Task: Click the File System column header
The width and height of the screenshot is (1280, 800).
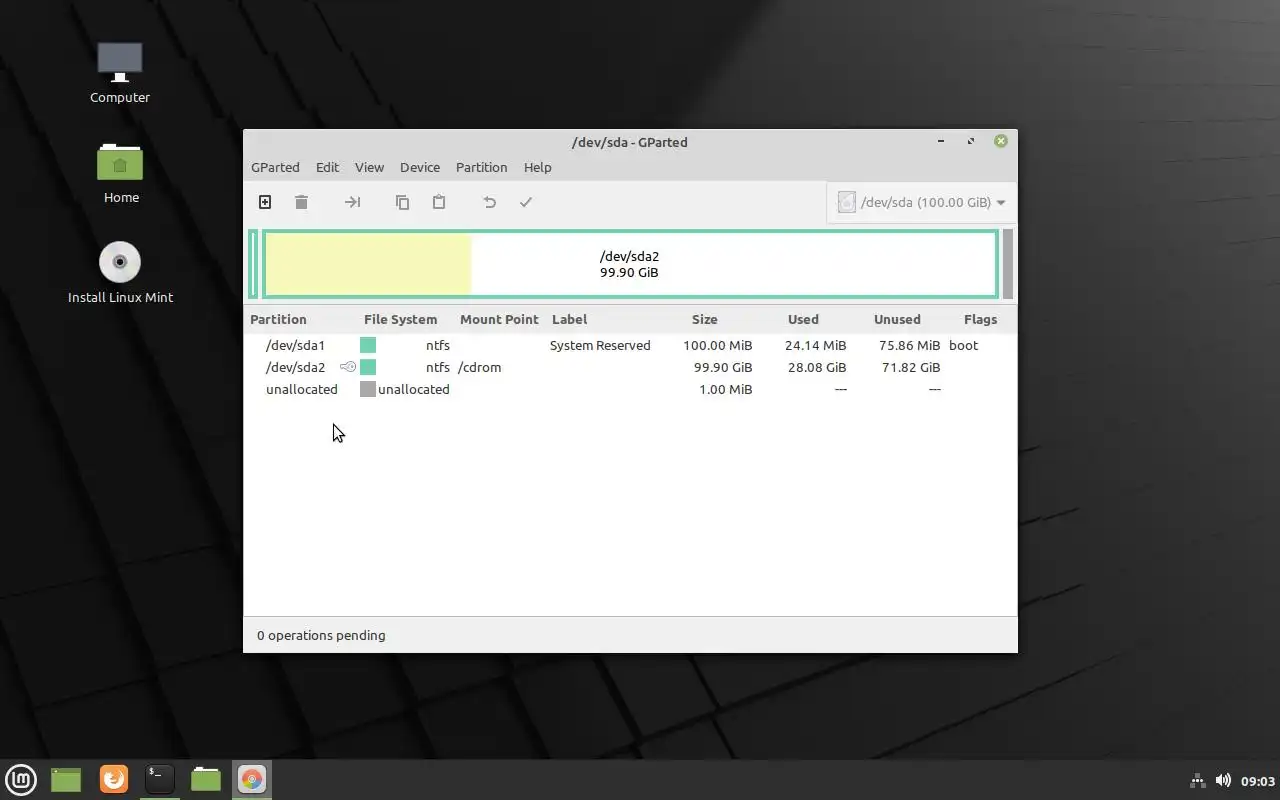Action: tap(400, 319)
